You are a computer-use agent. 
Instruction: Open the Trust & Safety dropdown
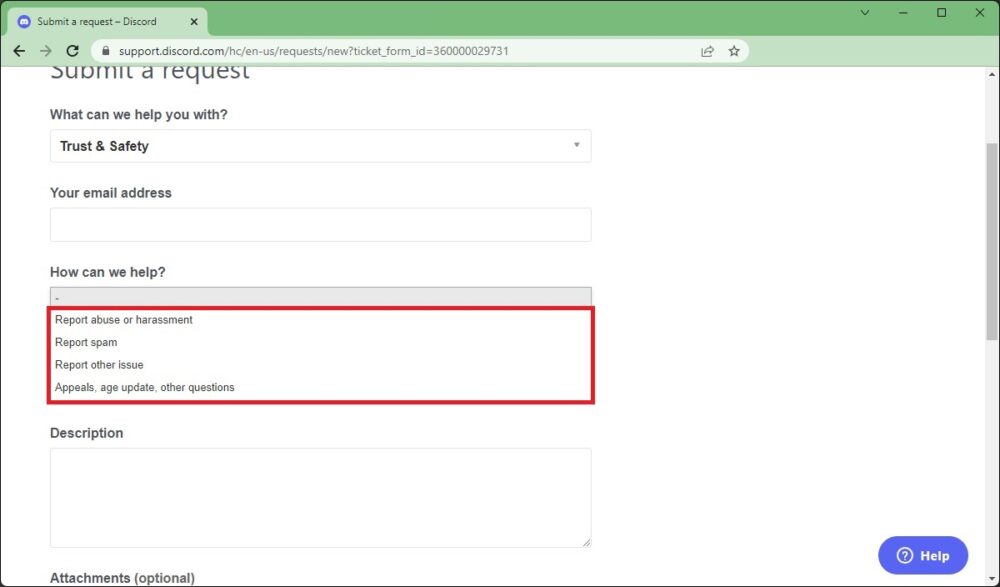click(320, 146)
